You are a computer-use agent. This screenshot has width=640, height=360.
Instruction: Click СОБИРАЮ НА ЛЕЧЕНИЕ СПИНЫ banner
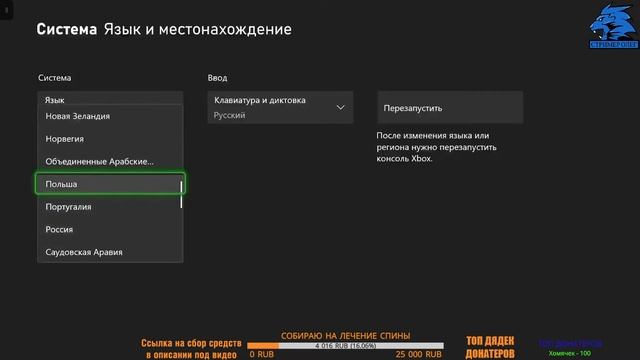click(345, 336)
